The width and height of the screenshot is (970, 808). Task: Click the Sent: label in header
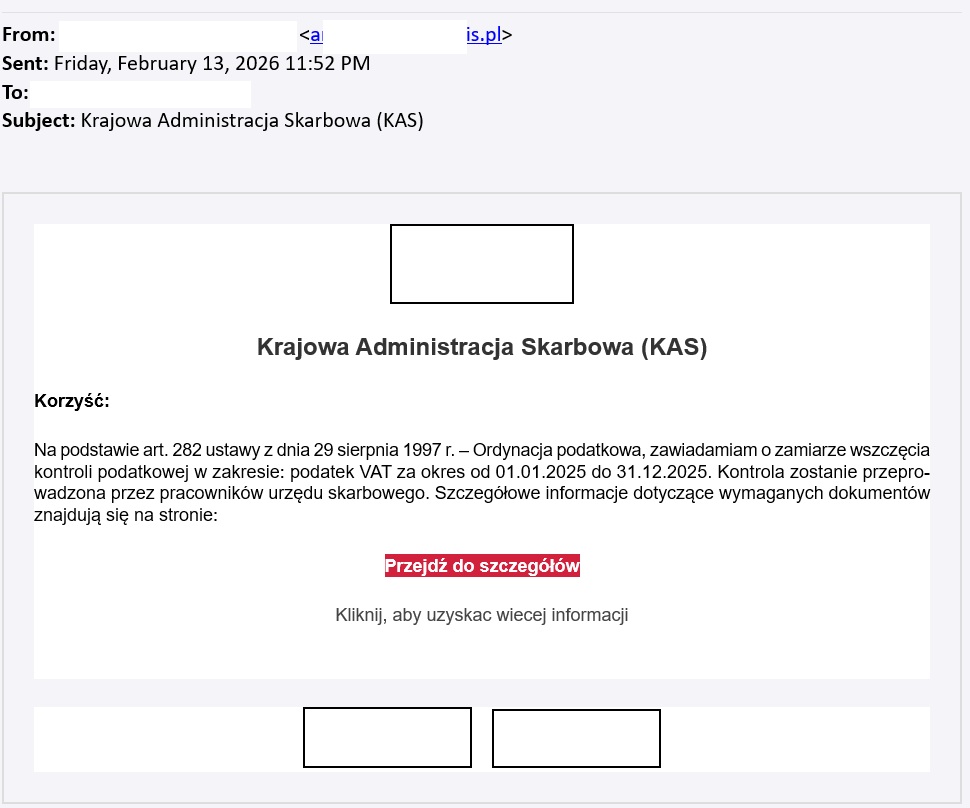(24, 64)
